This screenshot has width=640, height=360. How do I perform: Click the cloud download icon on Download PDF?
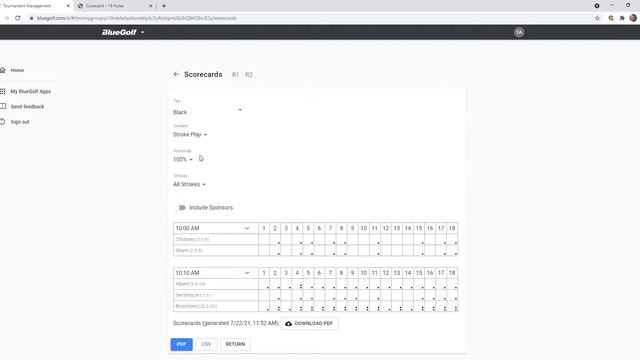(289, 323)
